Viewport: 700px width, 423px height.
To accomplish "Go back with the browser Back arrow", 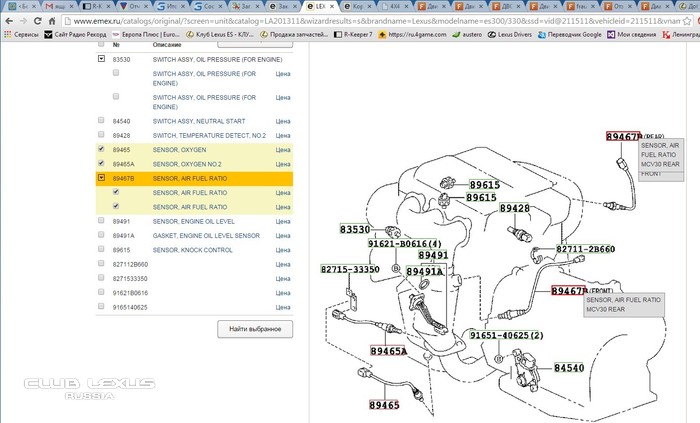I will click(x=9, y=21).
